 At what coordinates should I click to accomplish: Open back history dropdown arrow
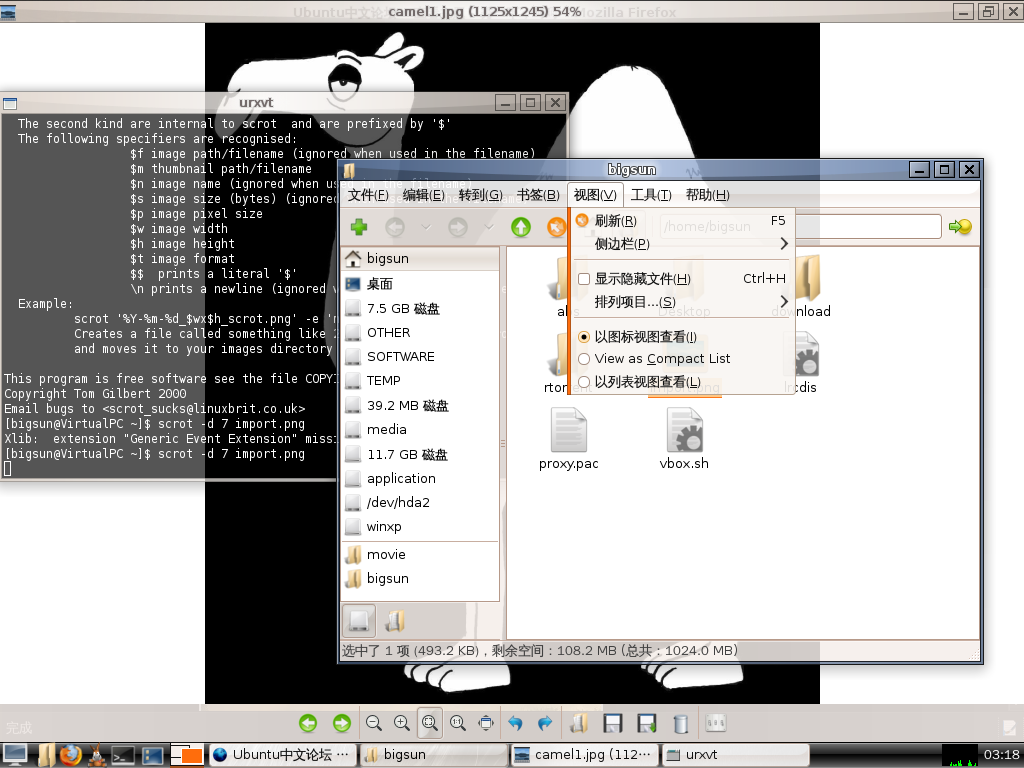(426, 227)
